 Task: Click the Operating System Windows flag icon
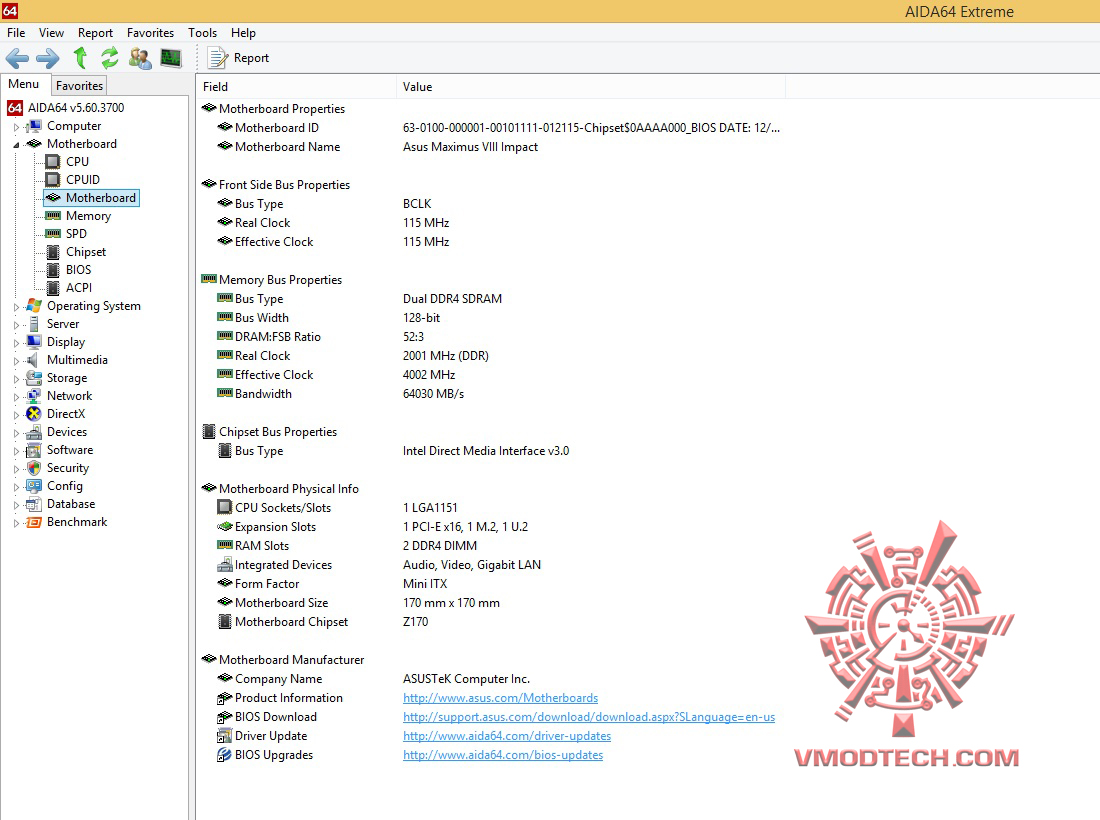click(x=34, y=306)
